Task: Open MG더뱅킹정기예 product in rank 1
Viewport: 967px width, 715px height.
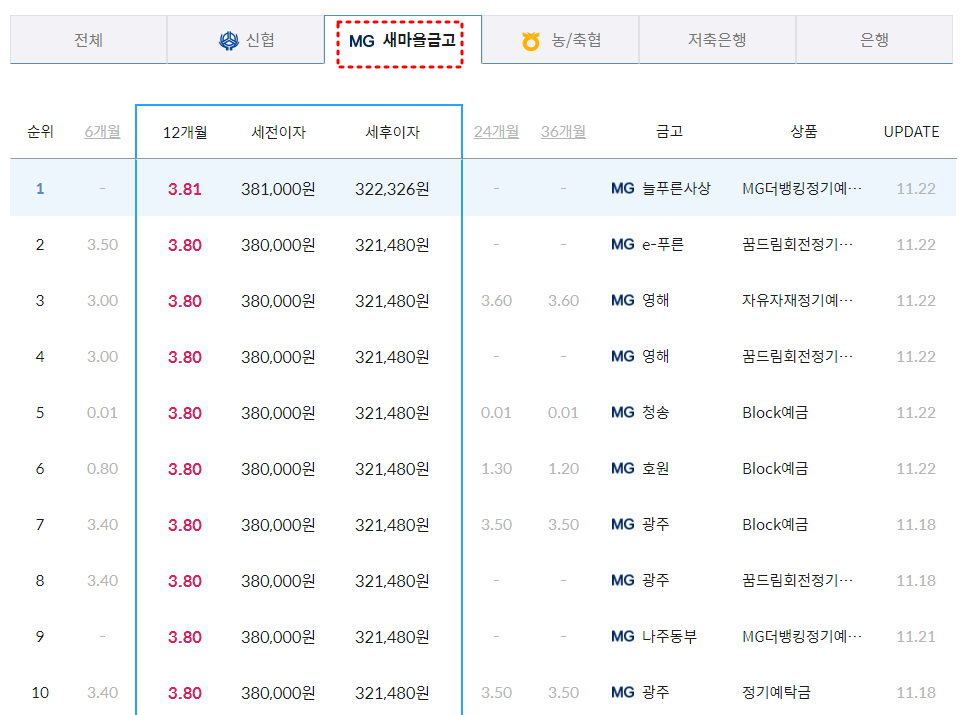Action: point(802,188)
